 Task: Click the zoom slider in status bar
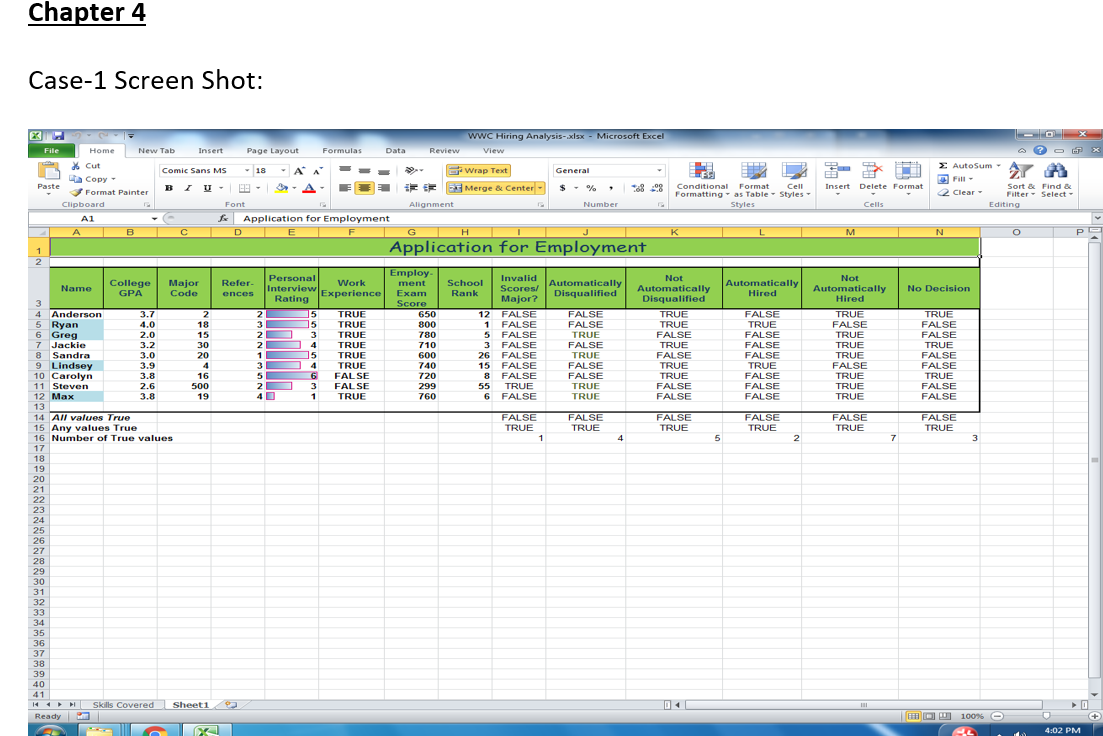tap(1048, 718)
